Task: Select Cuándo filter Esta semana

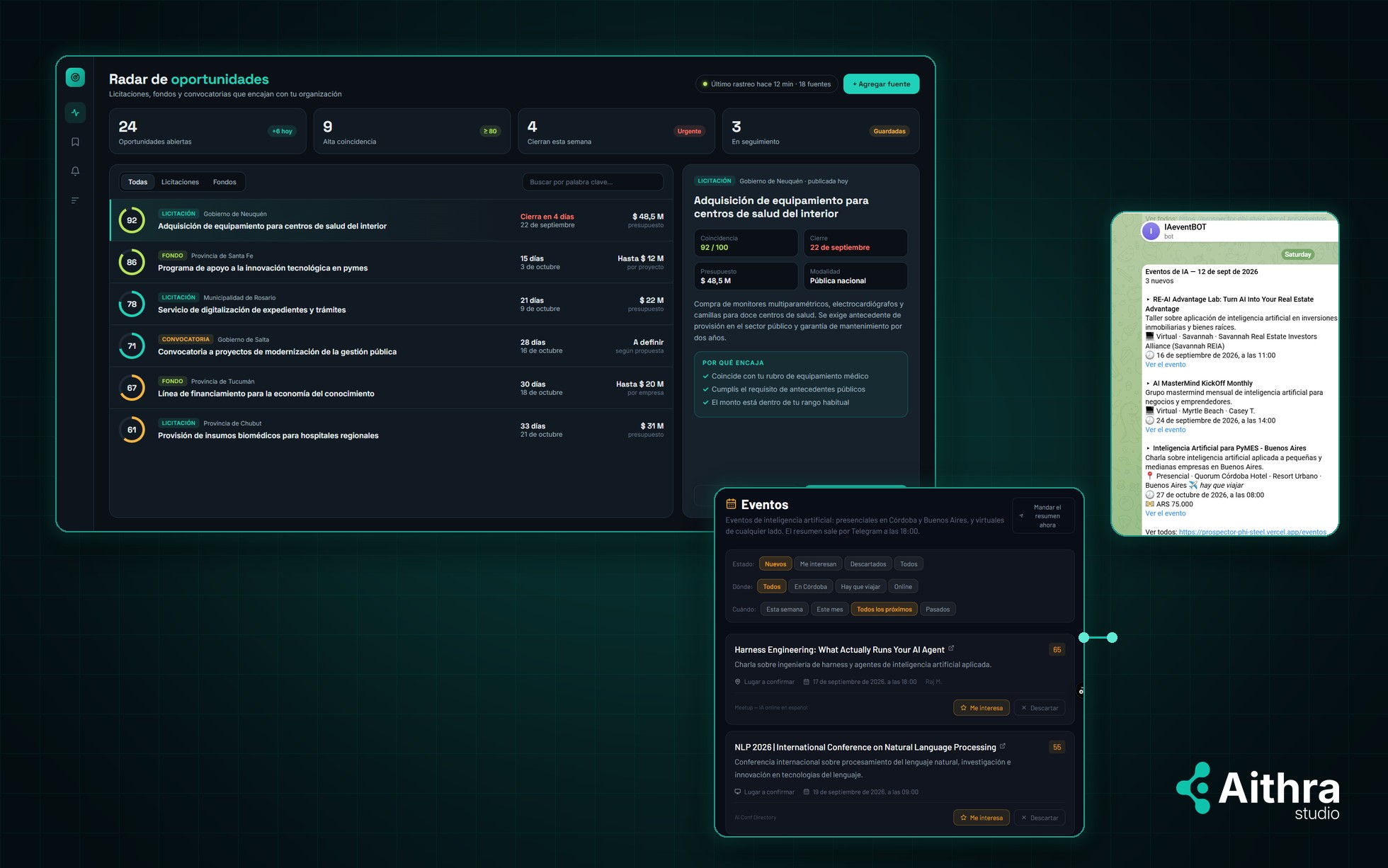Action: click(x=785, y=609)
